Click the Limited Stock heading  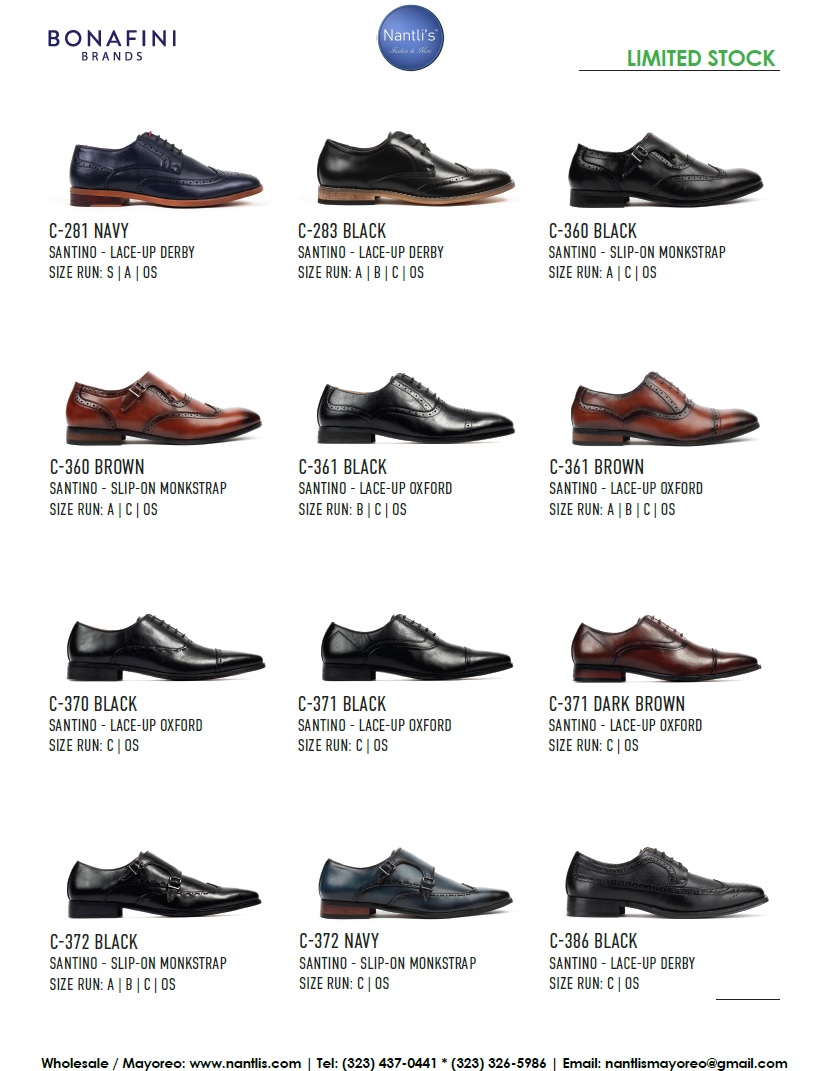(x=701, y=58)
